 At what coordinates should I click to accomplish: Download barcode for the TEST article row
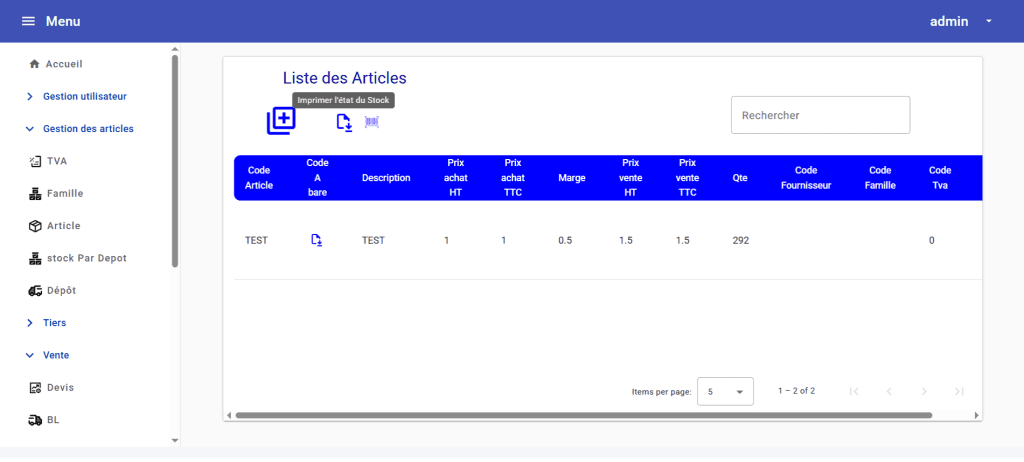point(316,240)
